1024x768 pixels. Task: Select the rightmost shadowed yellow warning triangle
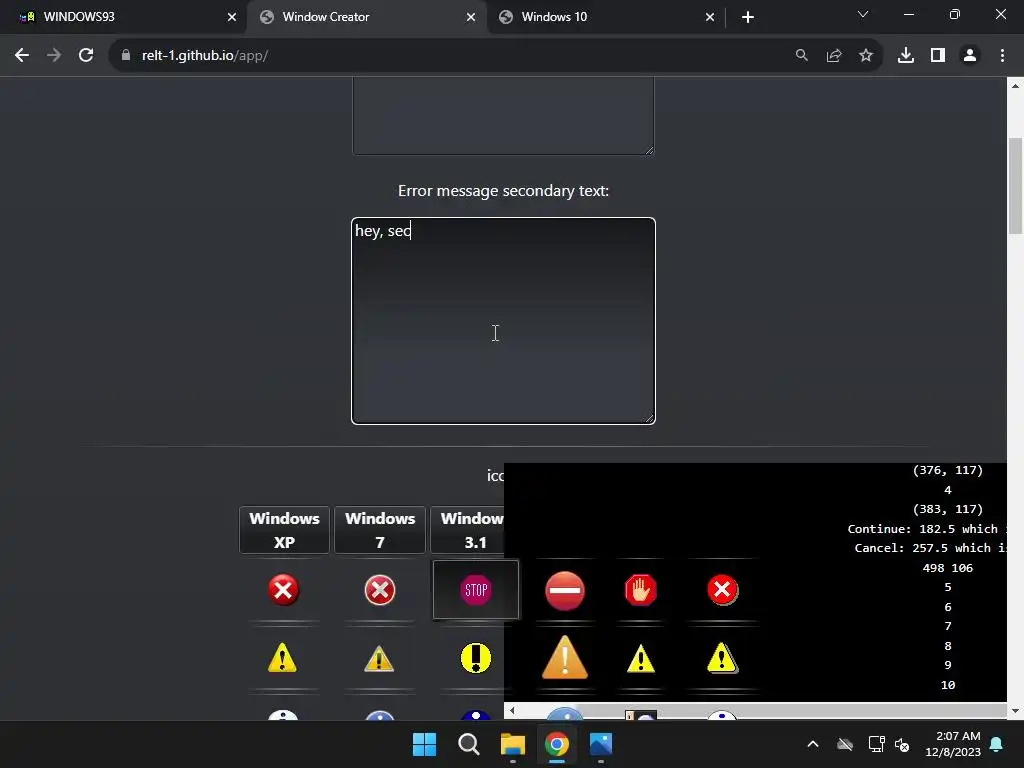tap(722, 658)
